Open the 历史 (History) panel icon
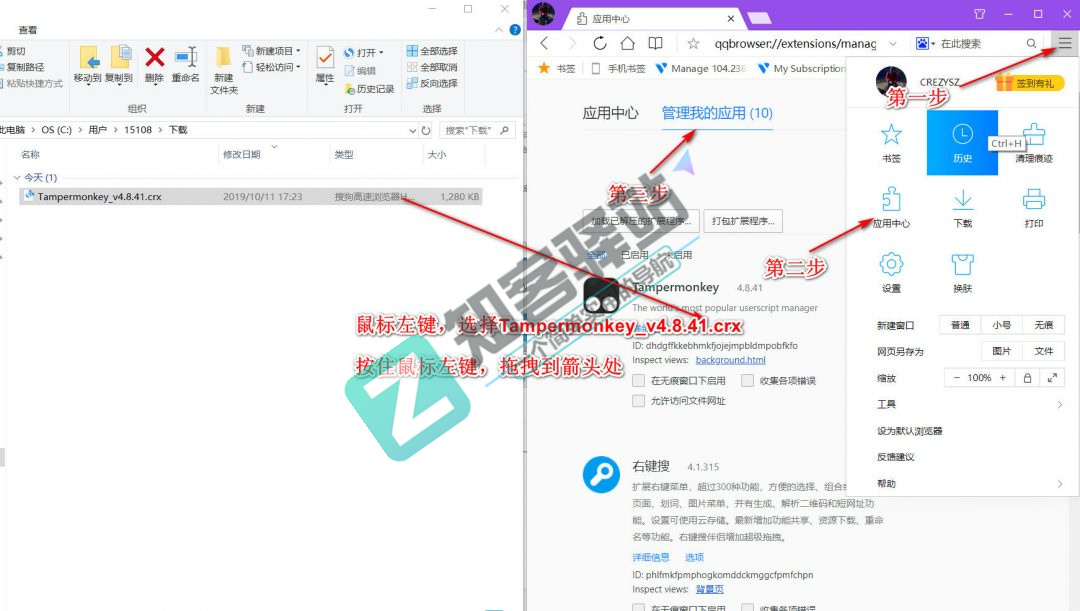The height and width of the screenshot is (611, 1080). point(961,137)
